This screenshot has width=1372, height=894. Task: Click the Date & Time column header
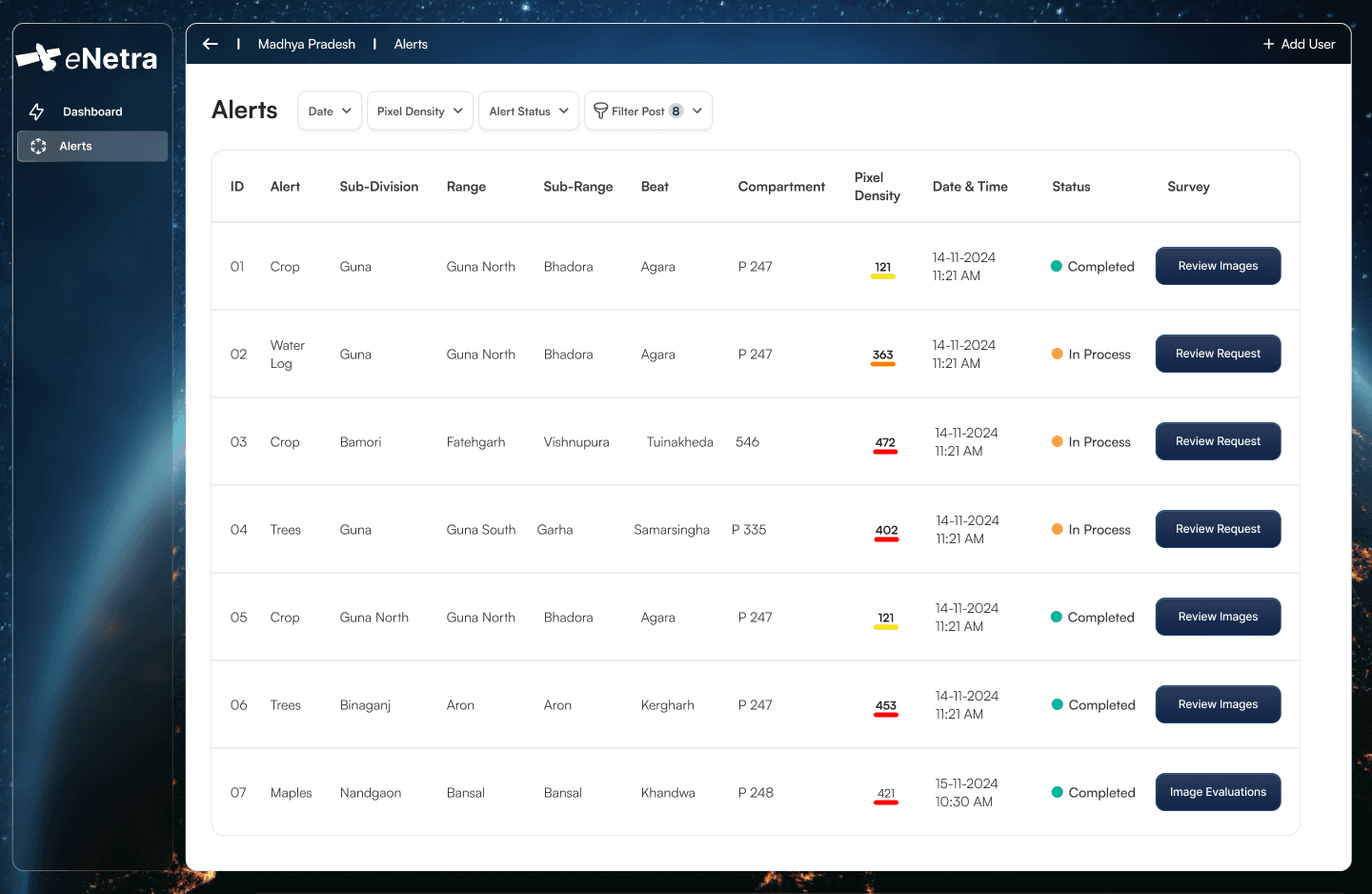tap(970, 186)
